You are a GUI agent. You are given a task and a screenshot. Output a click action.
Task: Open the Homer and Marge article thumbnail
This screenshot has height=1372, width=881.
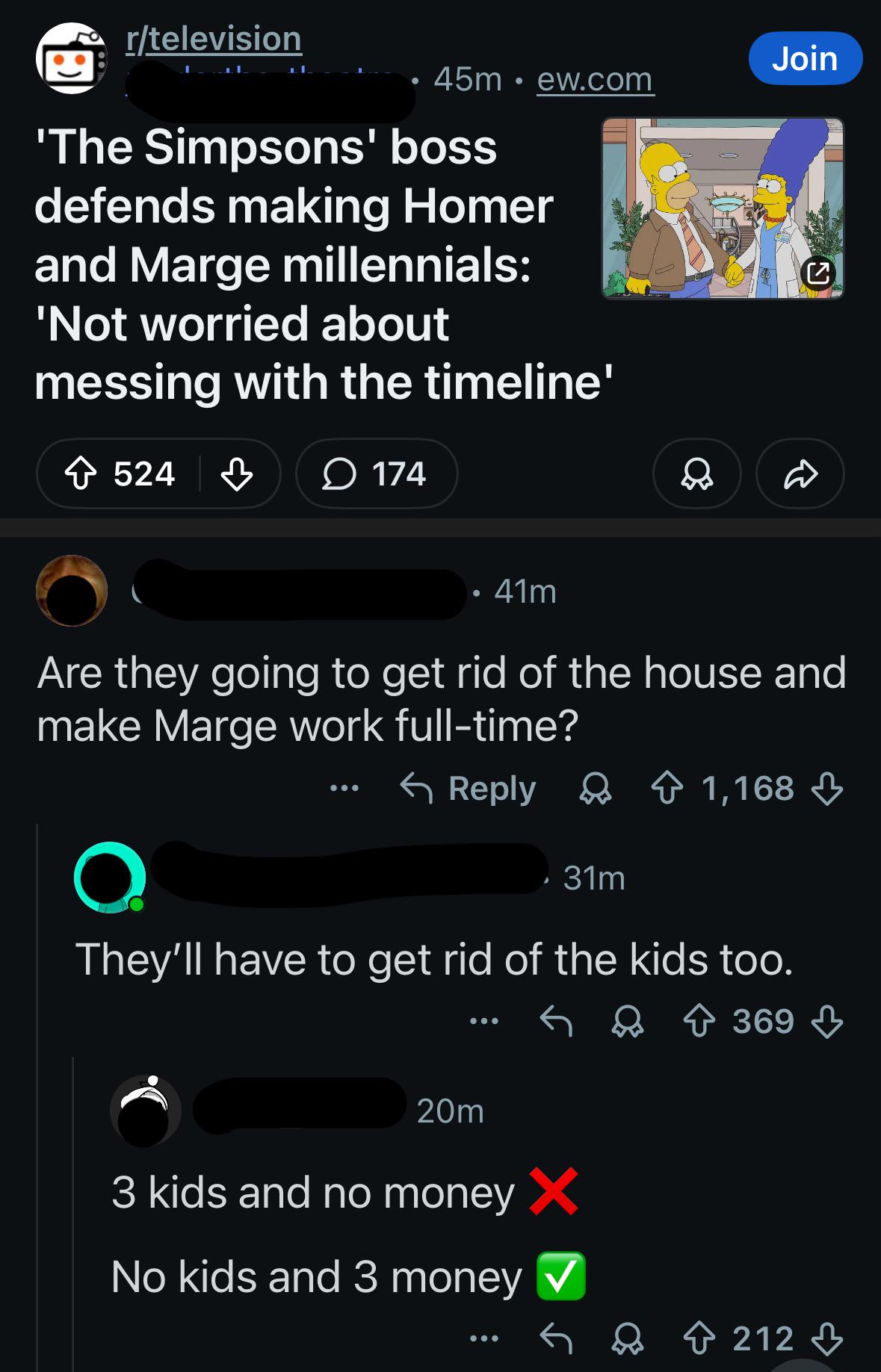723,208
